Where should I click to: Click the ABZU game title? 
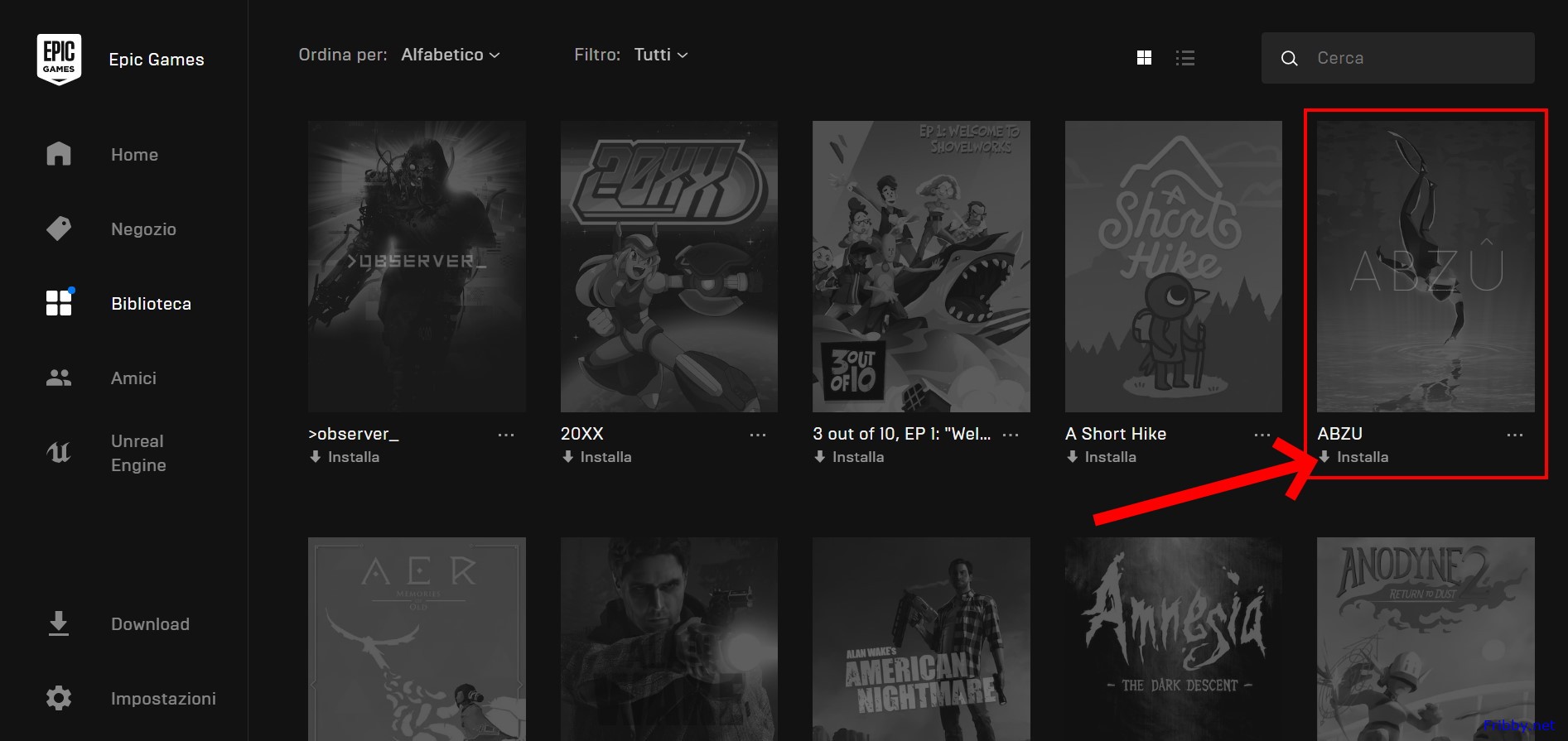pyautogui.click(x=1340, y=434)
